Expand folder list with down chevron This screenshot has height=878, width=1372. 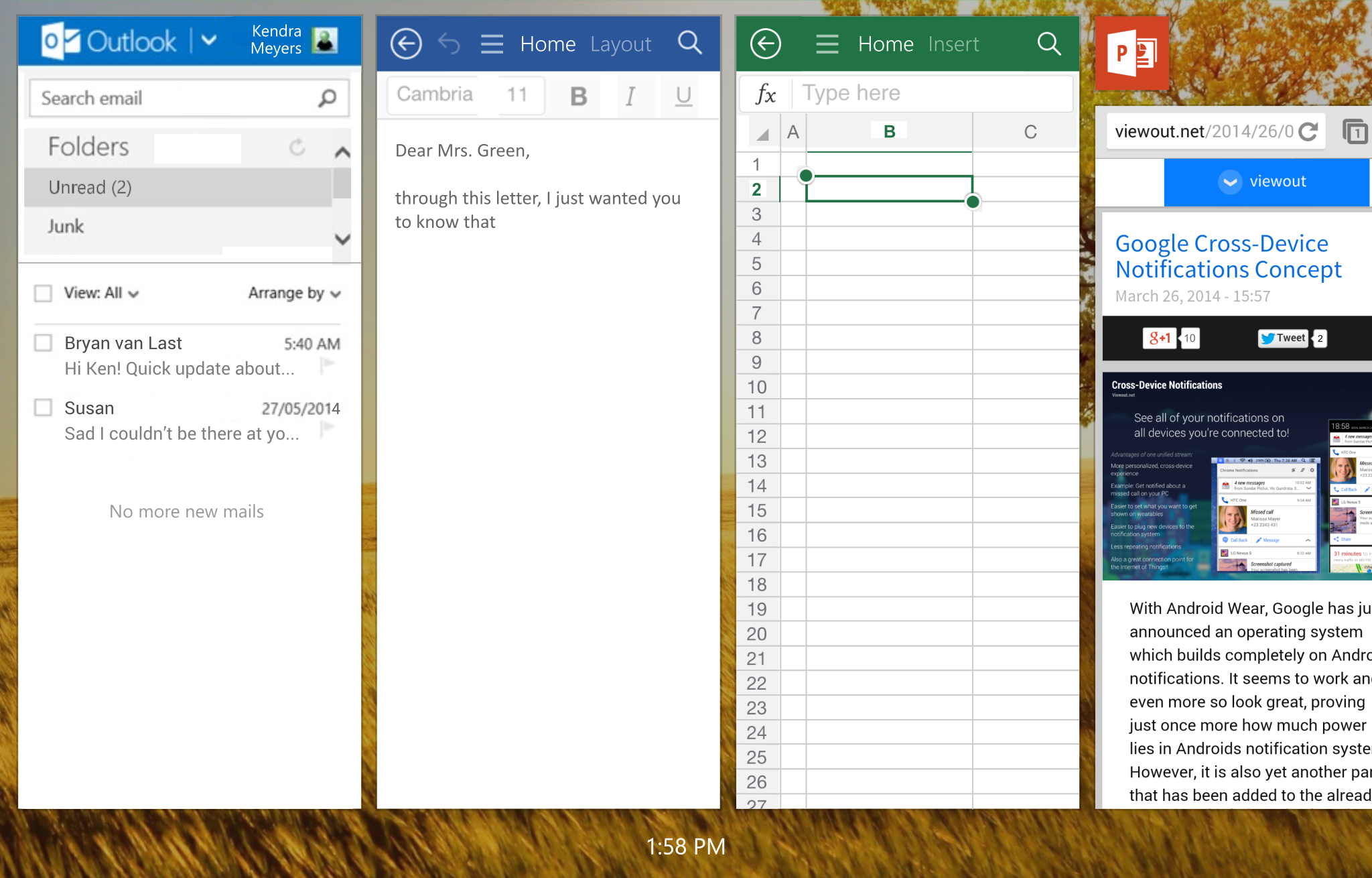click(342, 239)
